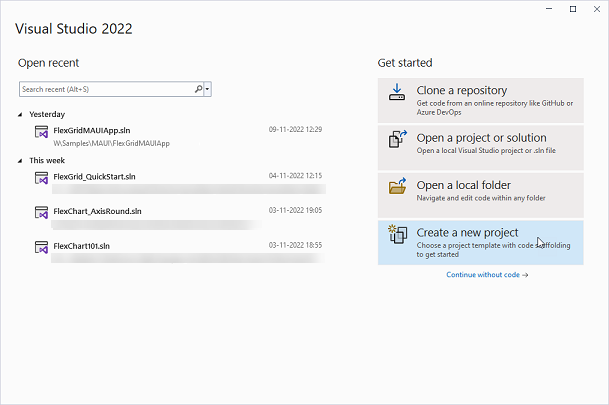Click the FlexGridMAUIApp.sln solution file icon
Screen dimensions: 609x405
42,134
